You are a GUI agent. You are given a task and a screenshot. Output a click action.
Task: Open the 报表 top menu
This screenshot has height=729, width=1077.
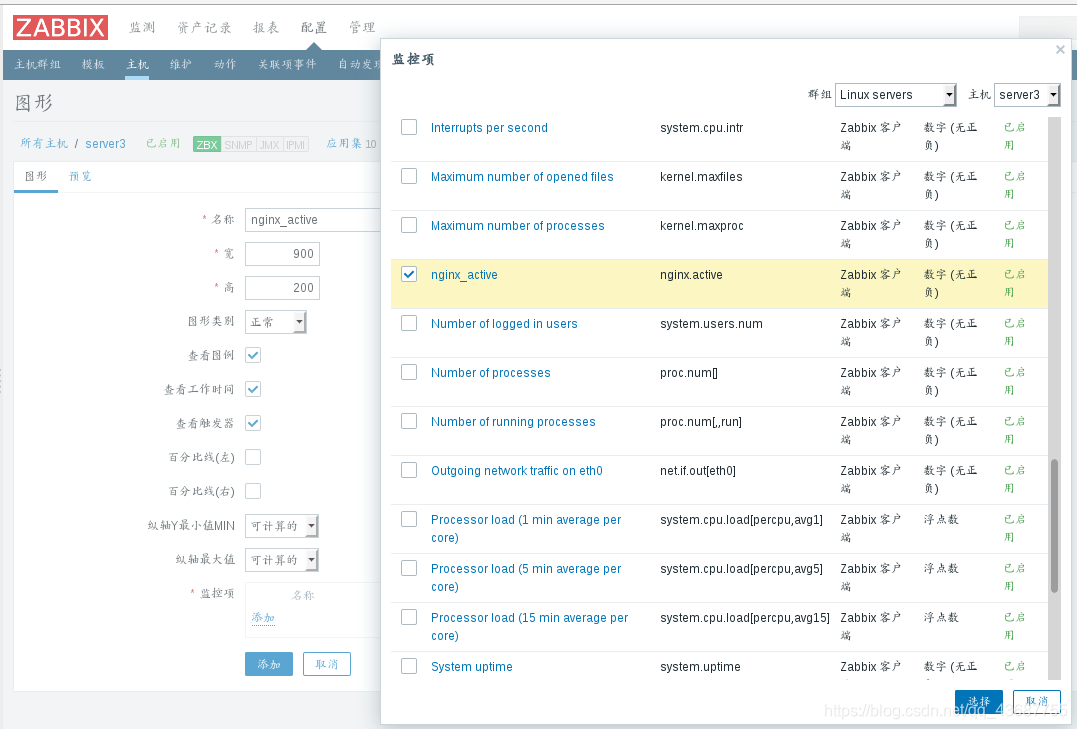(266, 27)
